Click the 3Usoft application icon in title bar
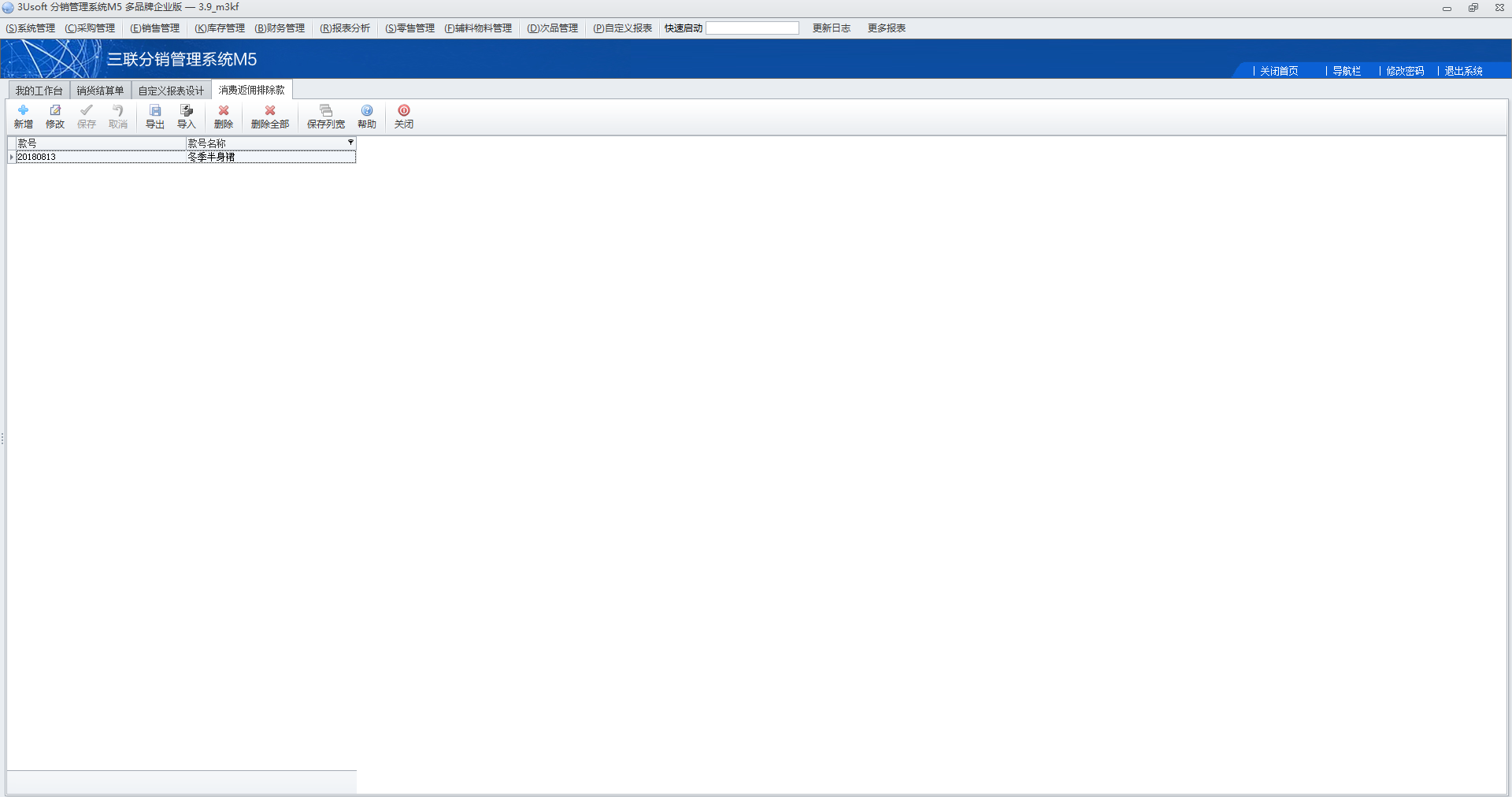1512x797 pixels. [x=8, y=7]
